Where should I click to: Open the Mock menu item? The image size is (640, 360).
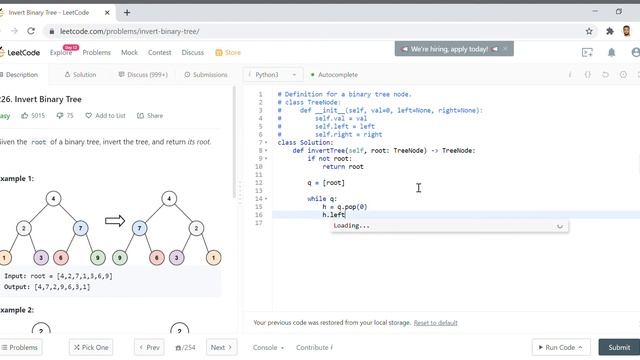pyautogui.click(x=129, y=53)
